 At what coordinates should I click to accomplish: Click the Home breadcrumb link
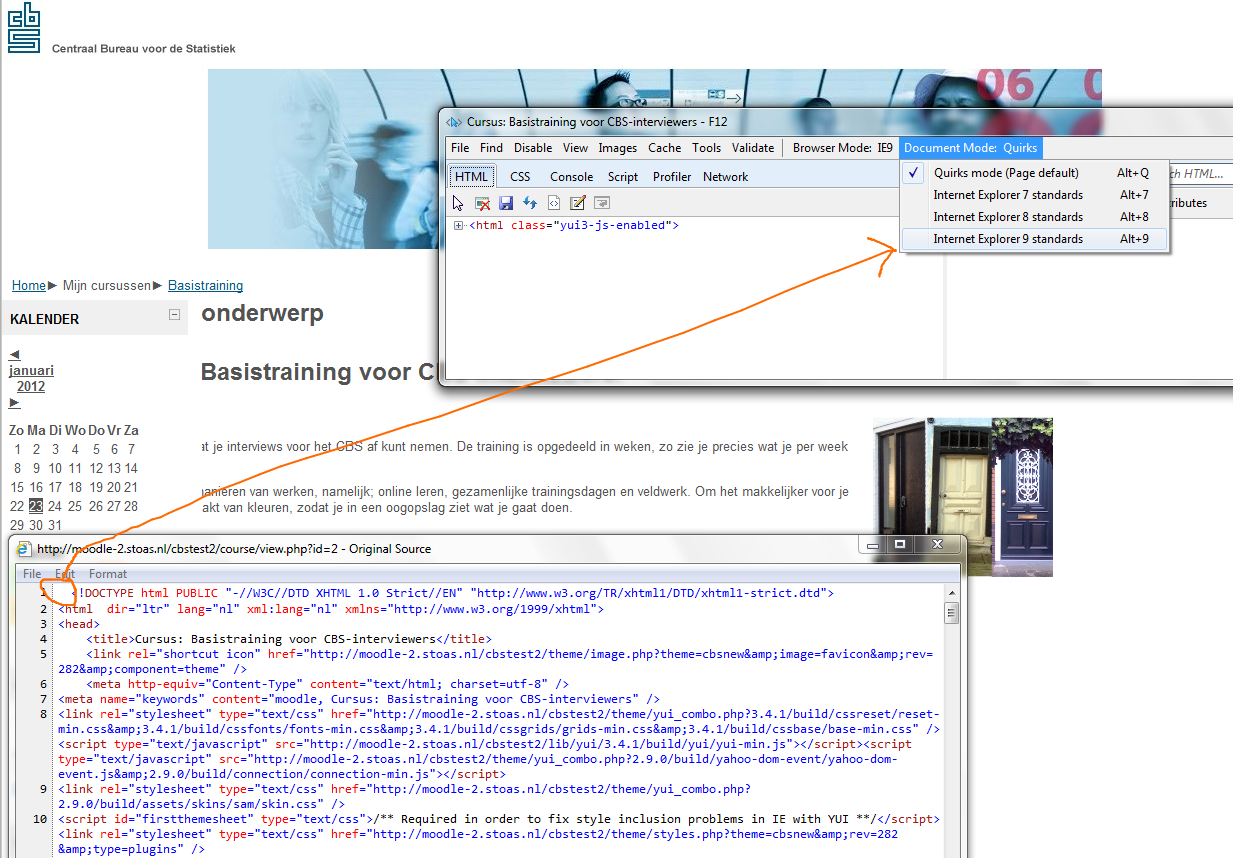pyautogui.click(x=29, y=286)
